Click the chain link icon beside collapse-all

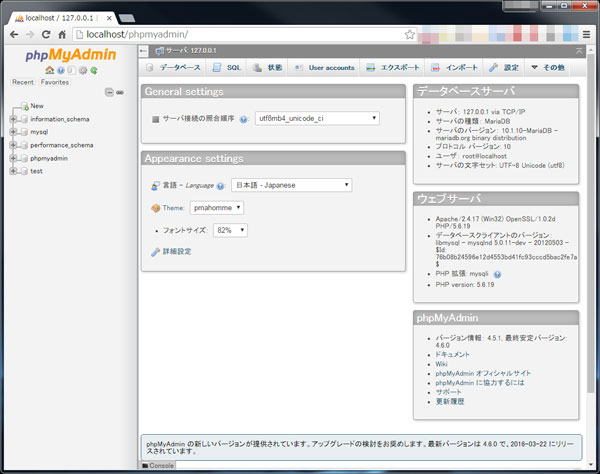pos(120,92)
